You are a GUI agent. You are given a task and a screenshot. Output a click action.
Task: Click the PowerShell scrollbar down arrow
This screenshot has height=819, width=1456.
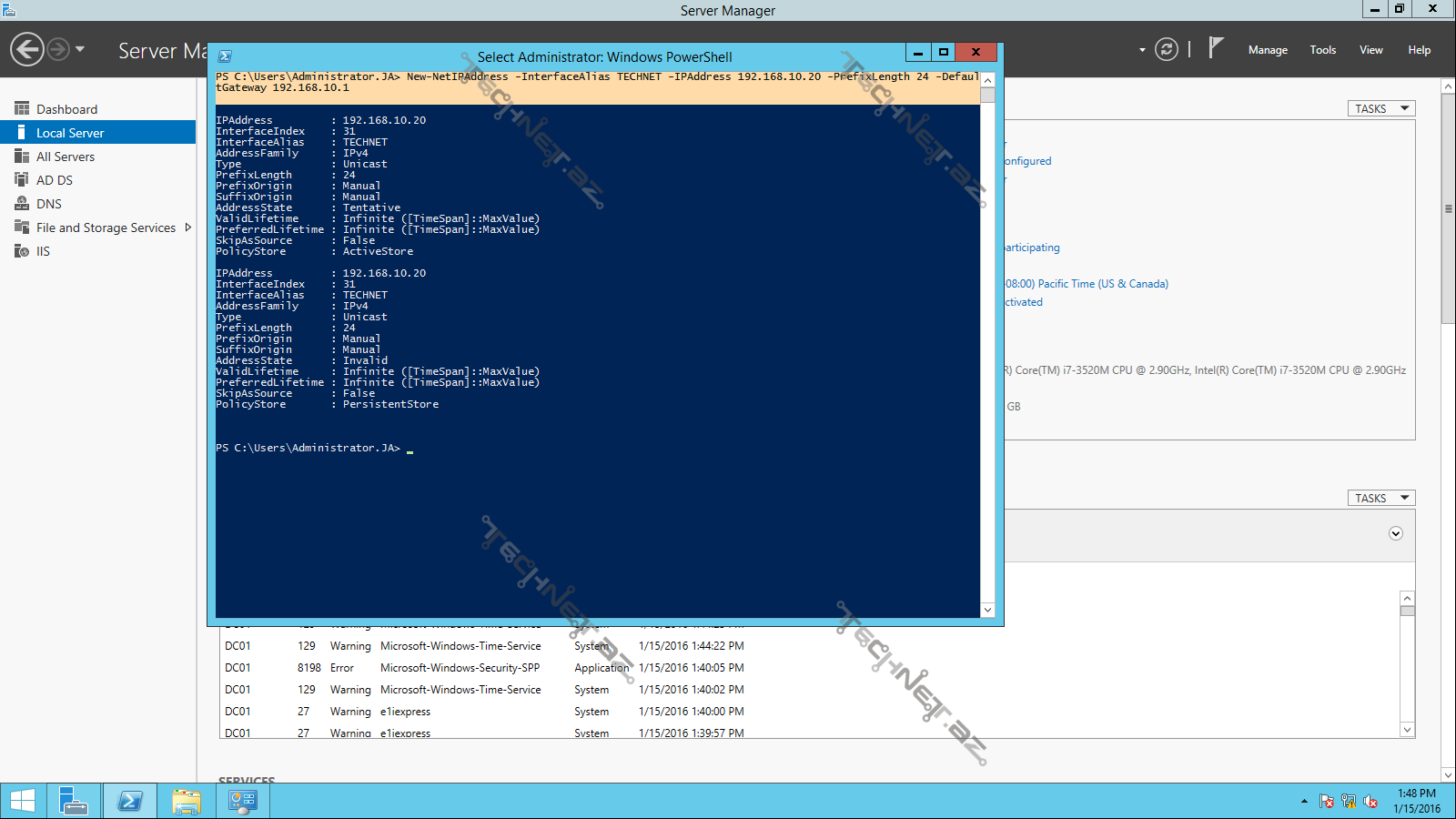[x=987, y=610]
